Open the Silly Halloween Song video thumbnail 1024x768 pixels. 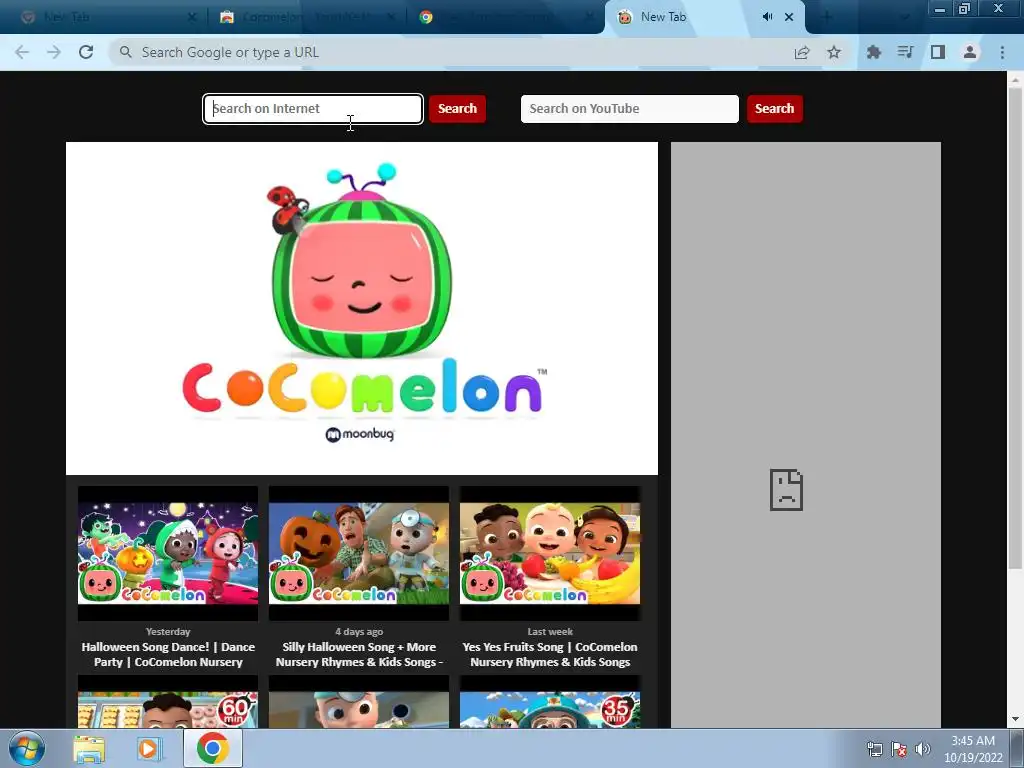tap(359, 553)
